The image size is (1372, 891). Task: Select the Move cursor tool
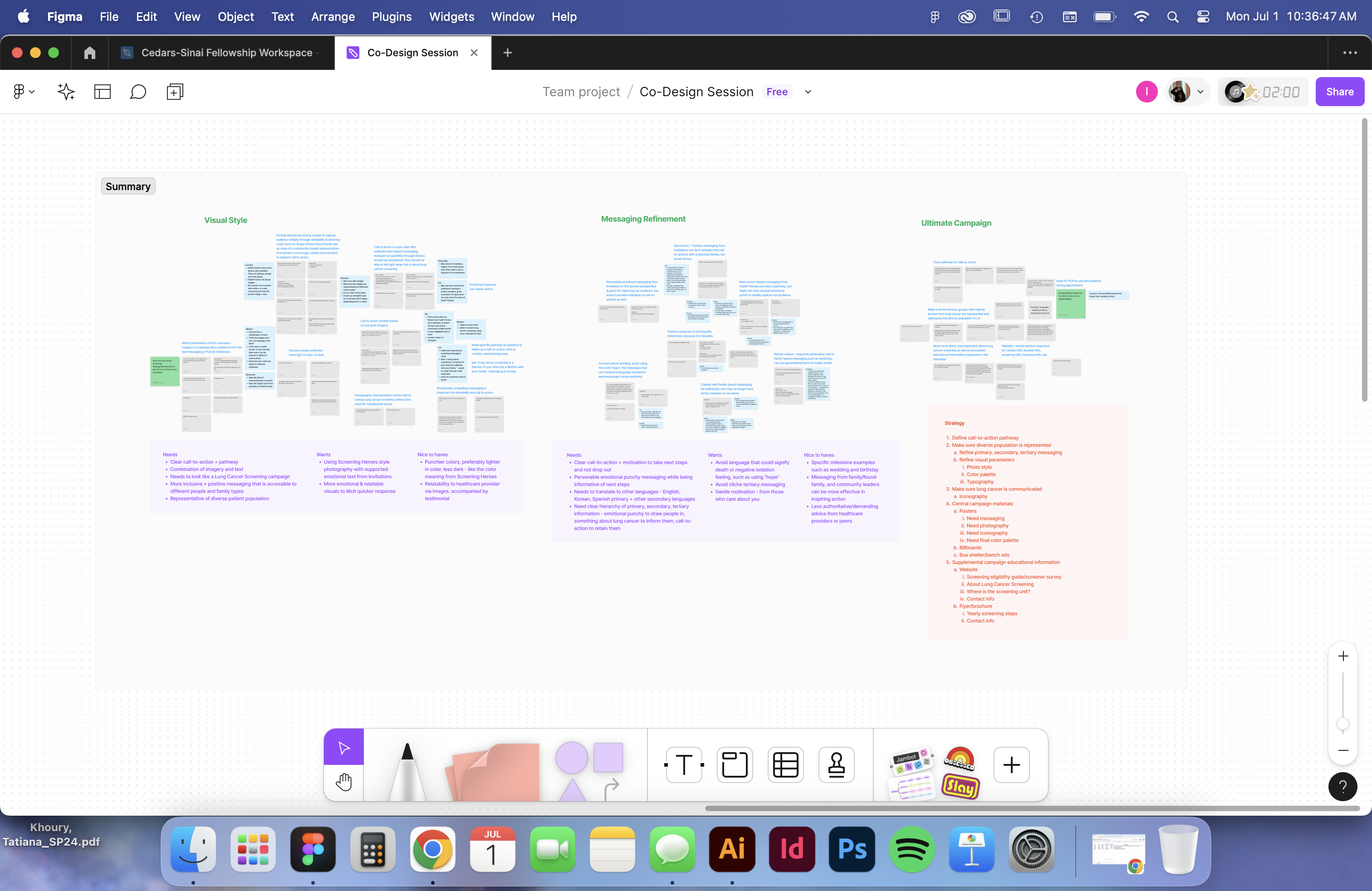pyautogui.click(x=343, y=748)
